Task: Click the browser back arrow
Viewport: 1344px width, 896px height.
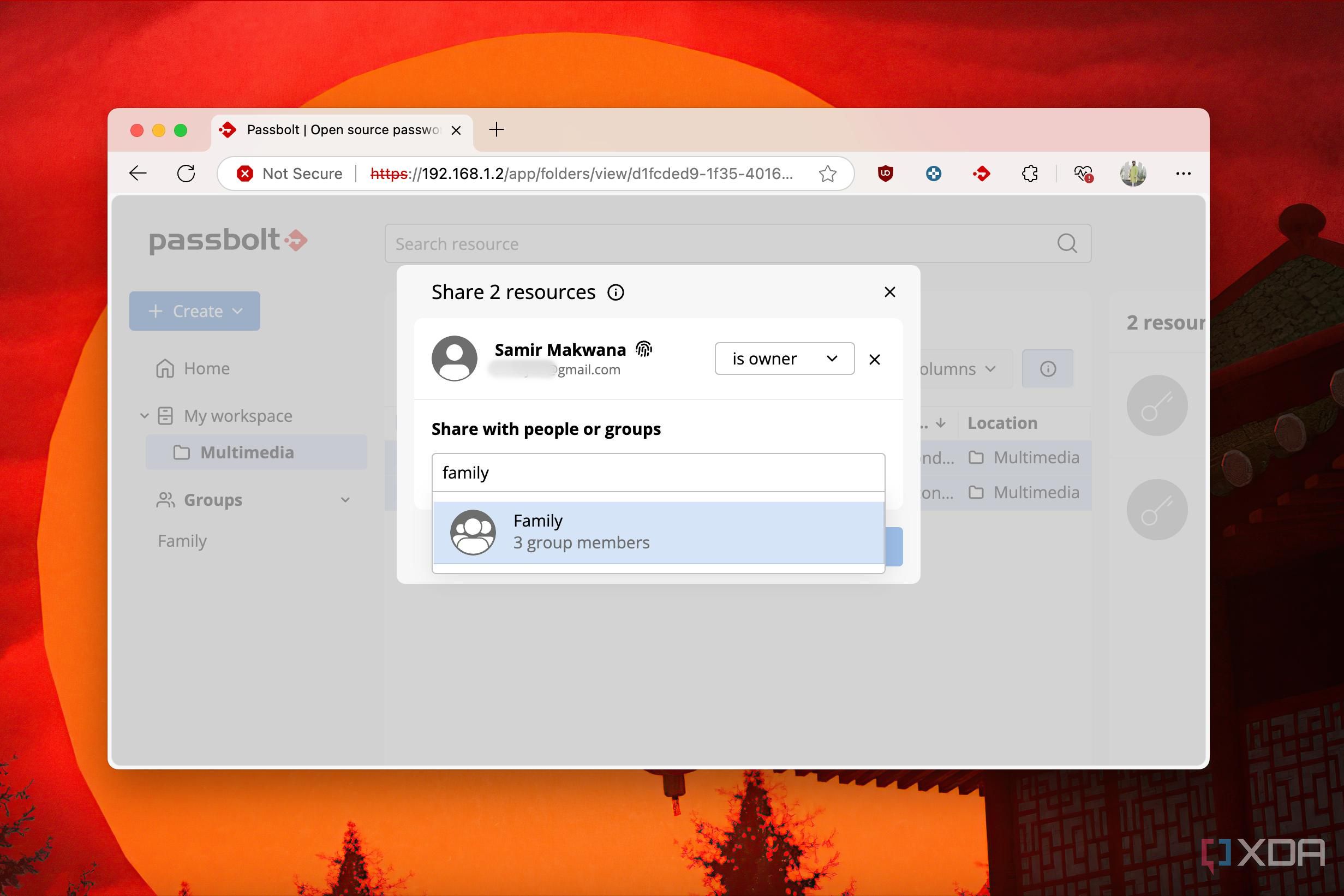Action: point(138,173)
